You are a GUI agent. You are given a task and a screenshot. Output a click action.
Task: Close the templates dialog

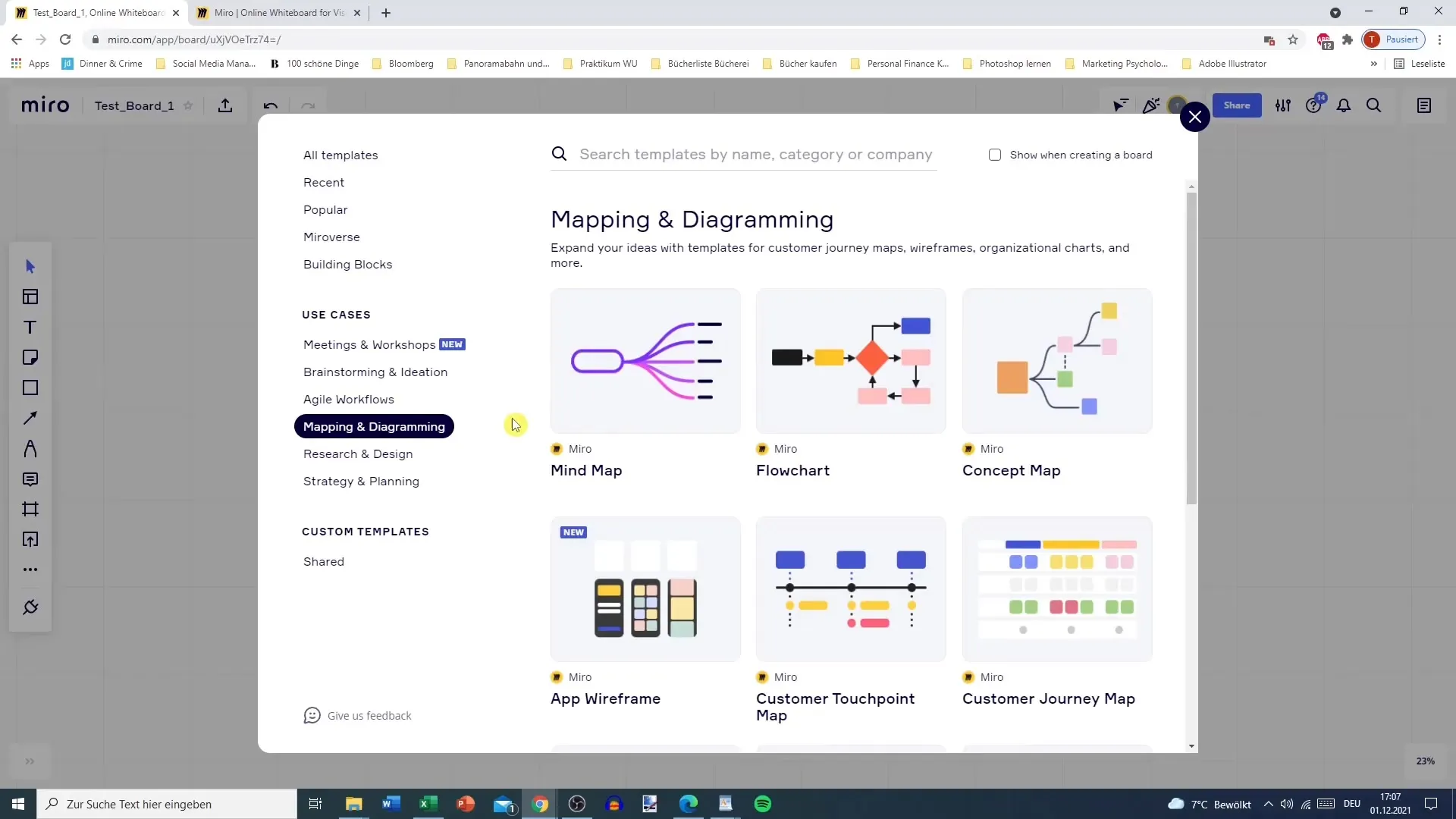point(1195,117)
